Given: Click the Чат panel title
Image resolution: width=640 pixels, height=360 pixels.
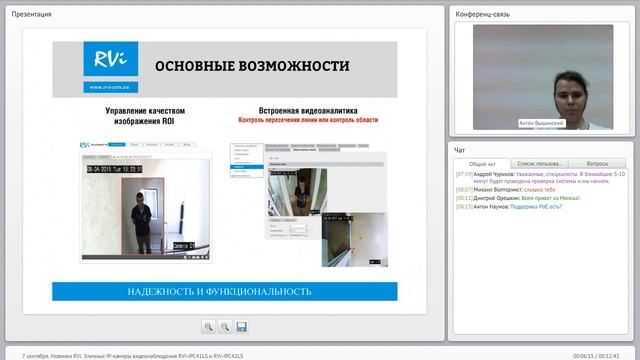Looking at the screenshot, I should point(460,150).
